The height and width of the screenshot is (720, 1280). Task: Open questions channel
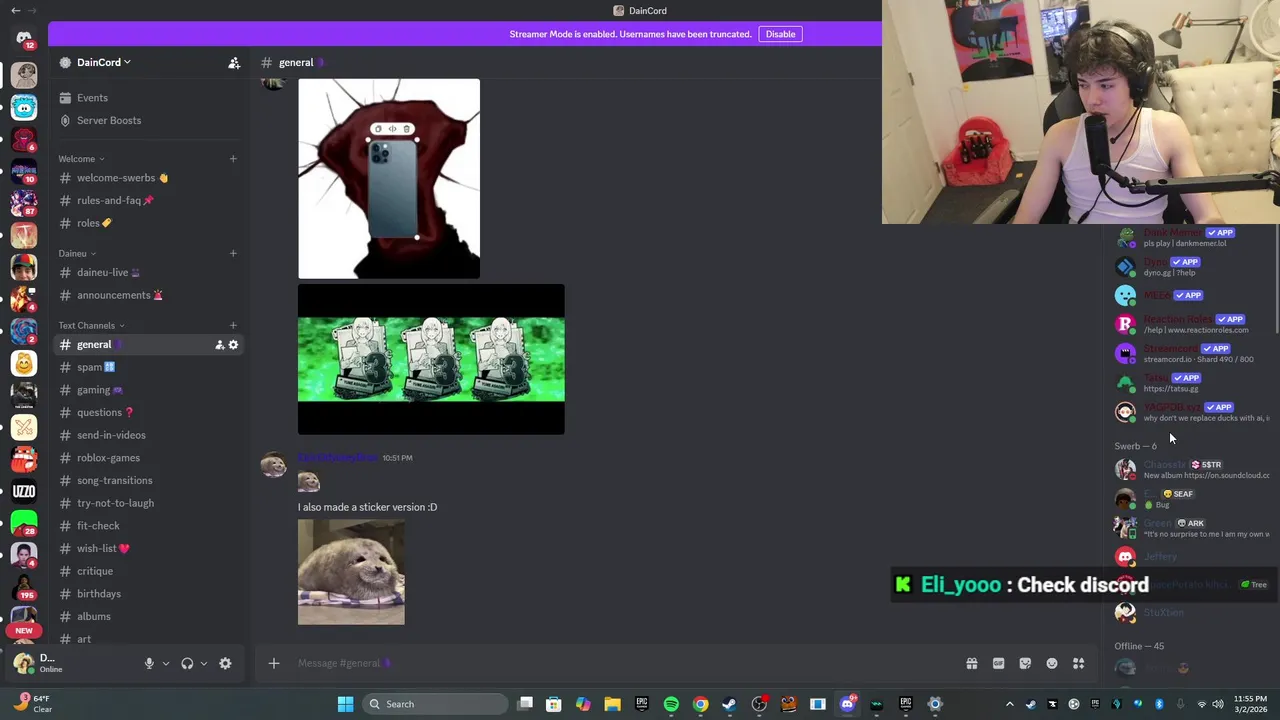pyautogui.click(x=99, y=413)
